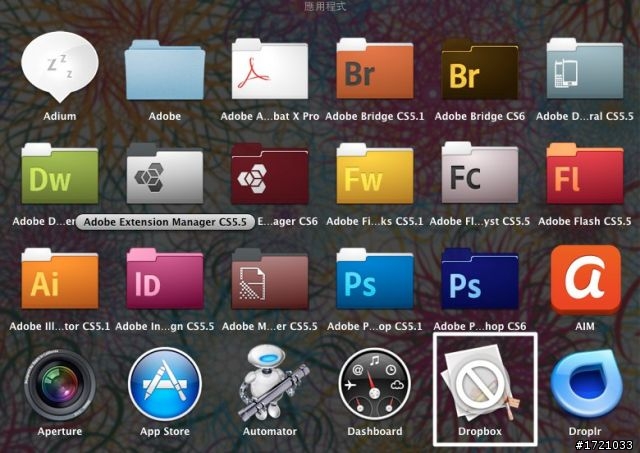Launch Aperture camera lens icon

(60, 384)
